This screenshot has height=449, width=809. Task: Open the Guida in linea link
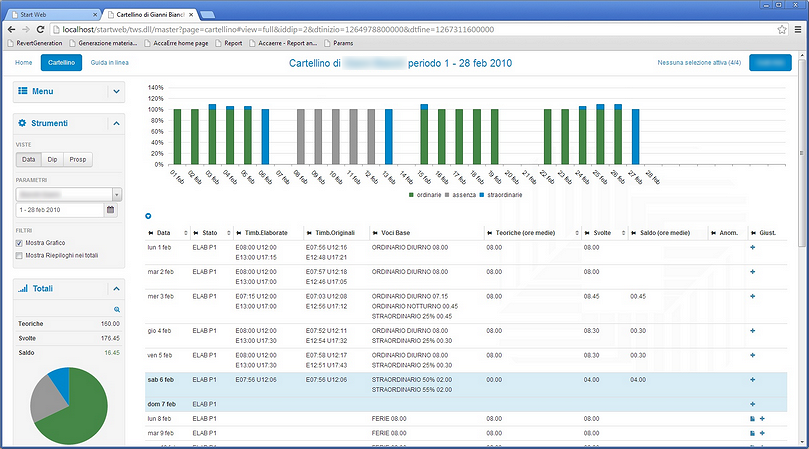coord(110,62)
